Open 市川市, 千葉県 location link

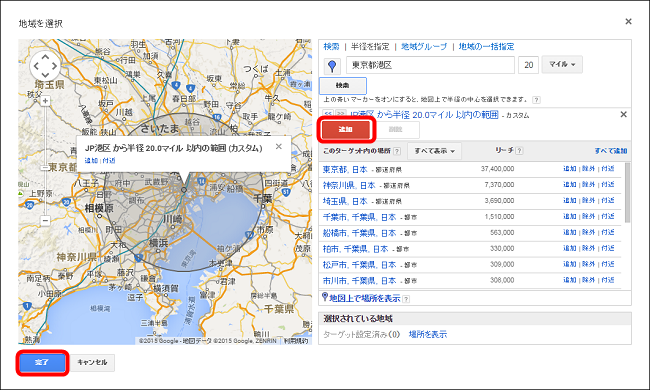359,281
